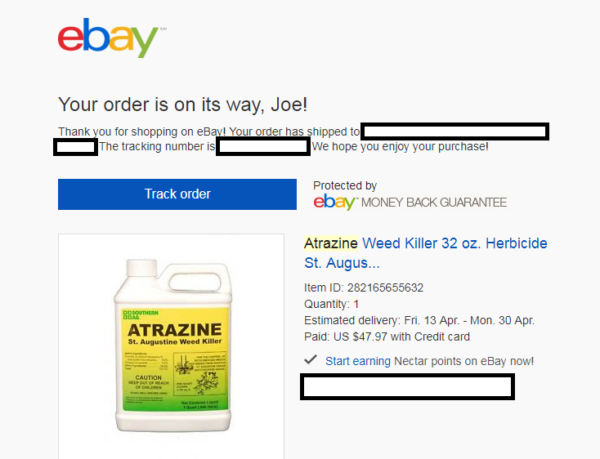Viewport: 600px width, 459px height.
Task: Click the redacted shipping address box
Action: tap(455, 132)
